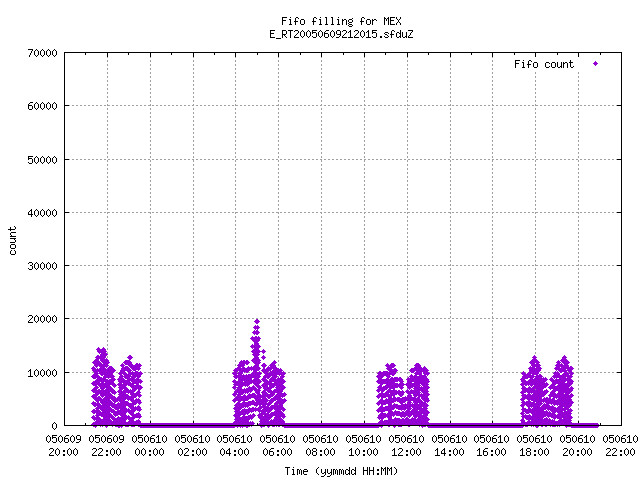Click the purple legend diamond marker
640x480 pixels.
tap(596, 64)
